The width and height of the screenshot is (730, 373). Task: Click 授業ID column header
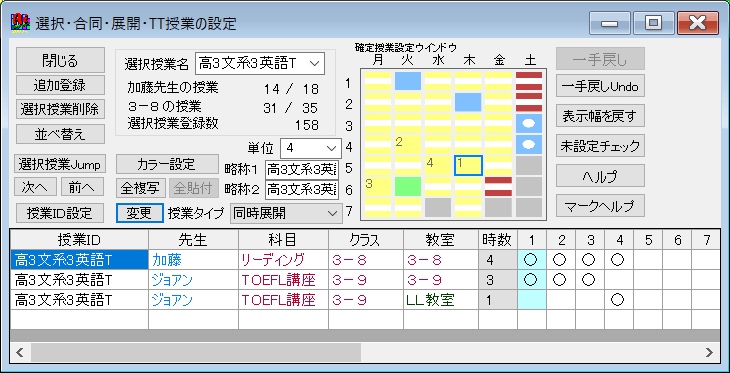coord(79,240)
